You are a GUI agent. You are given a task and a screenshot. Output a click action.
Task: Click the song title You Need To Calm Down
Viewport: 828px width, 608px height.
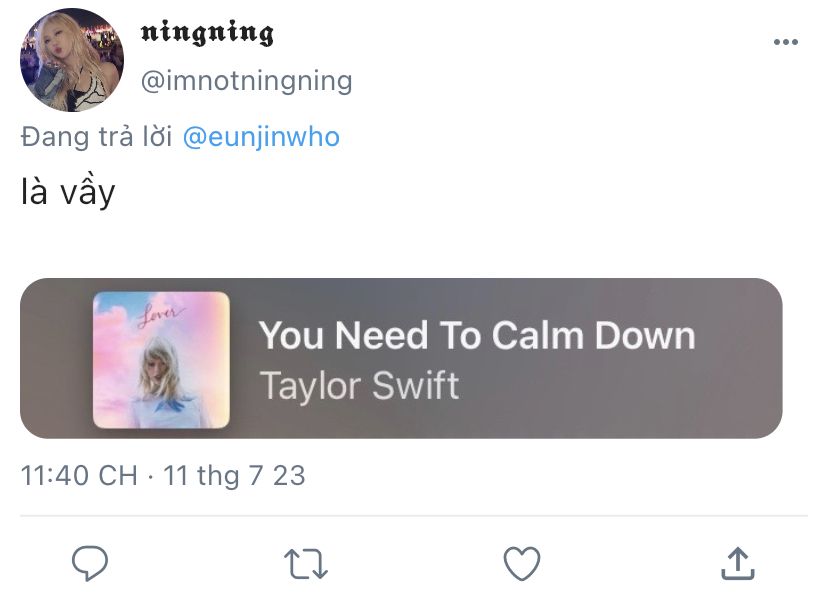(x=477, y=335)
